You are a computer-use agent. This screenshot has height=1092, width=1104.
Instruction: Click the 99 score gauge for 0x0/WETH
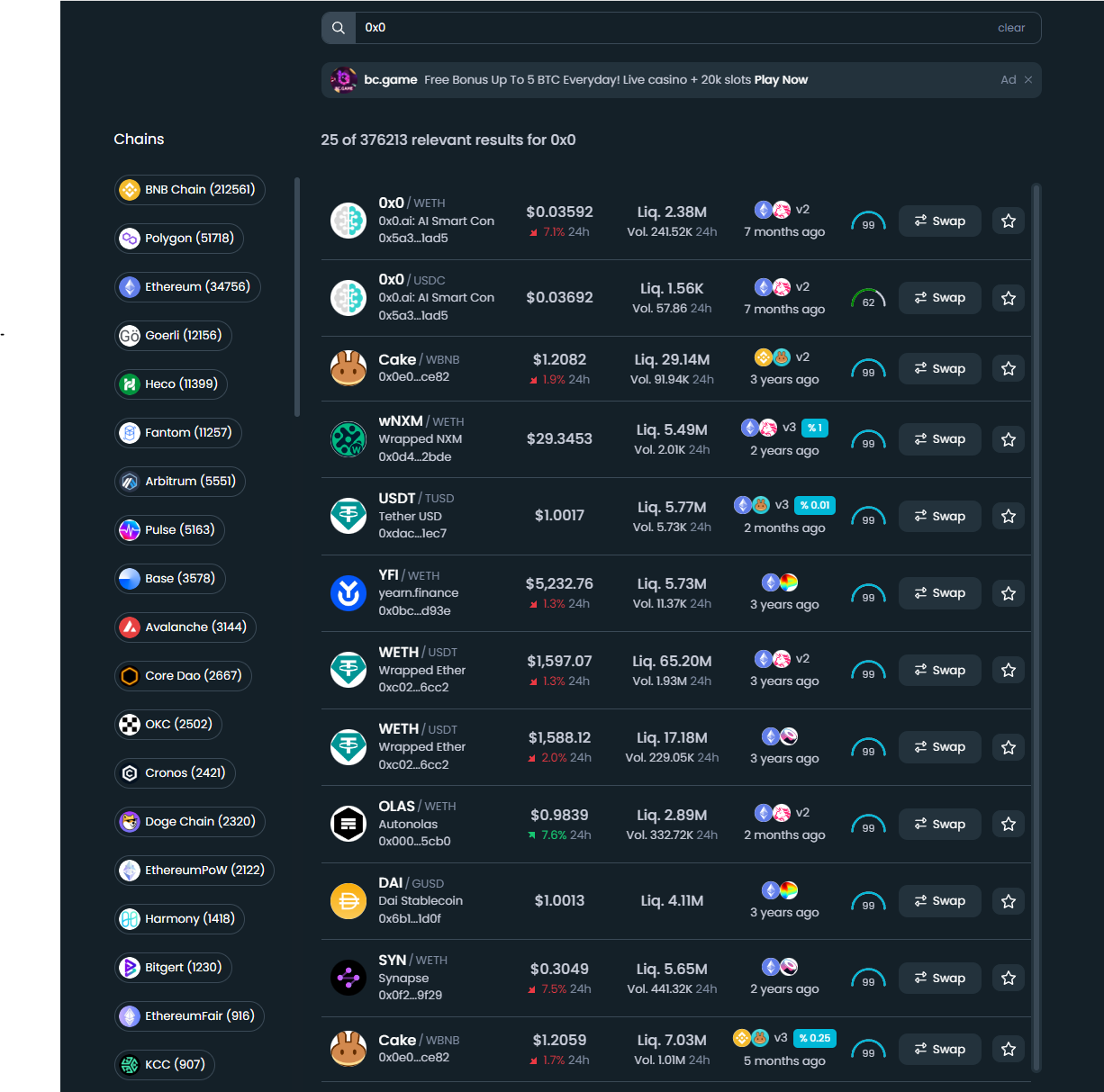(868, 221)
